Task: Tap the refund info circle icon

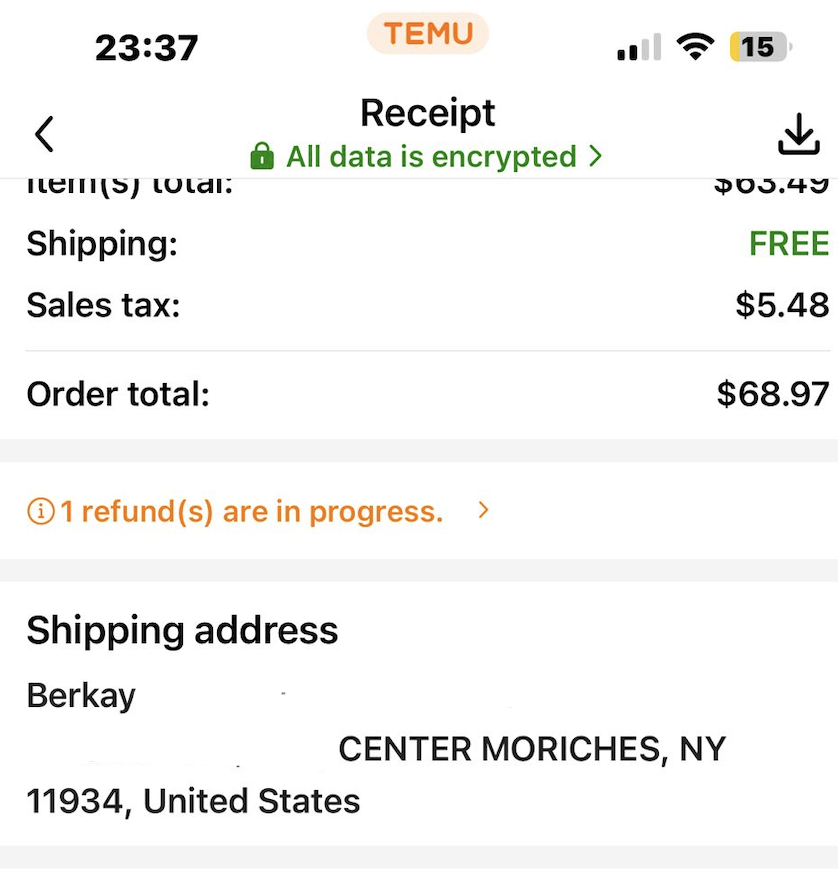Action: tap(41, 511)
